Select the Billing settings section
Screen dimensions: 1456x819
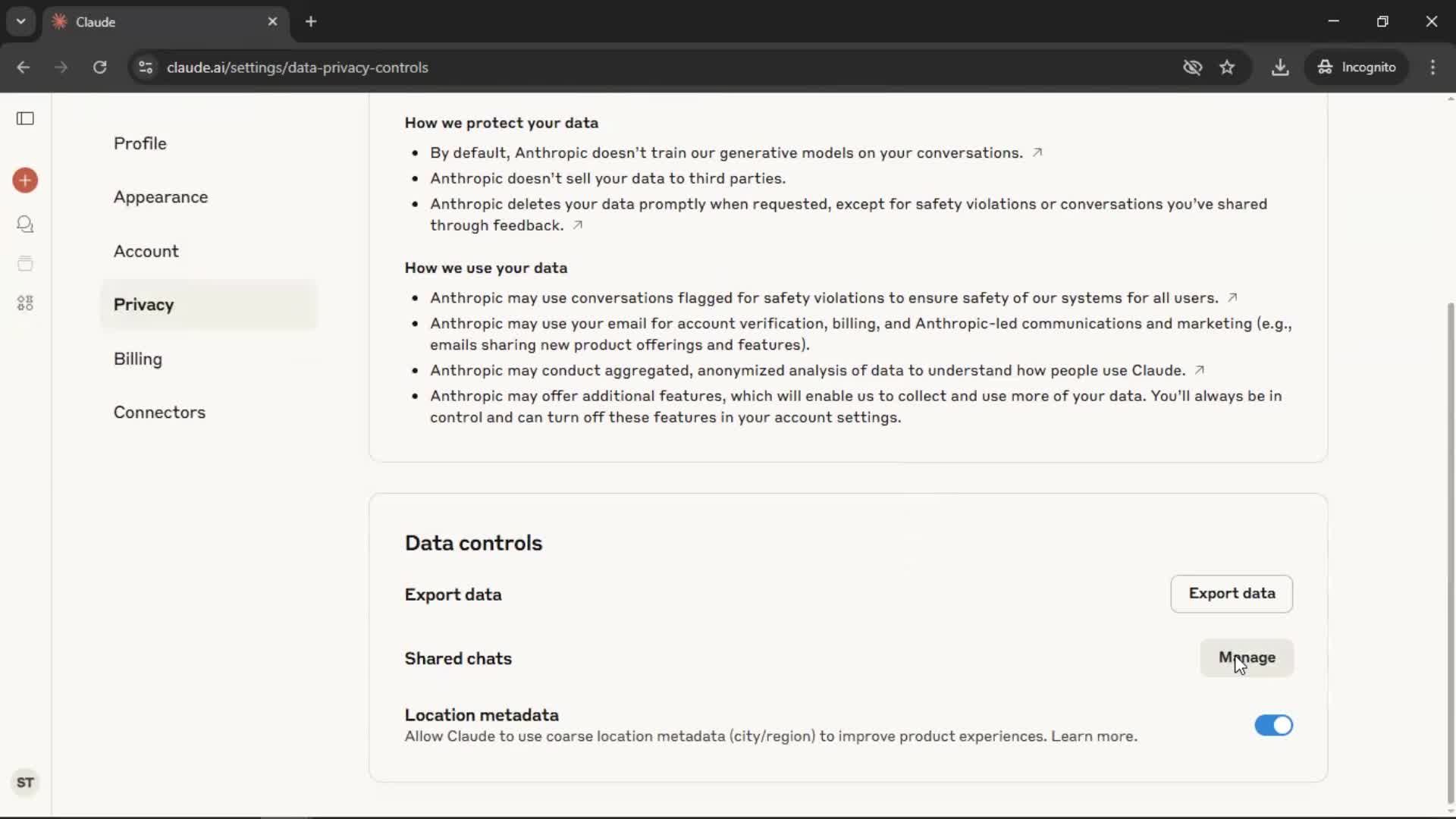coord(208,359)
